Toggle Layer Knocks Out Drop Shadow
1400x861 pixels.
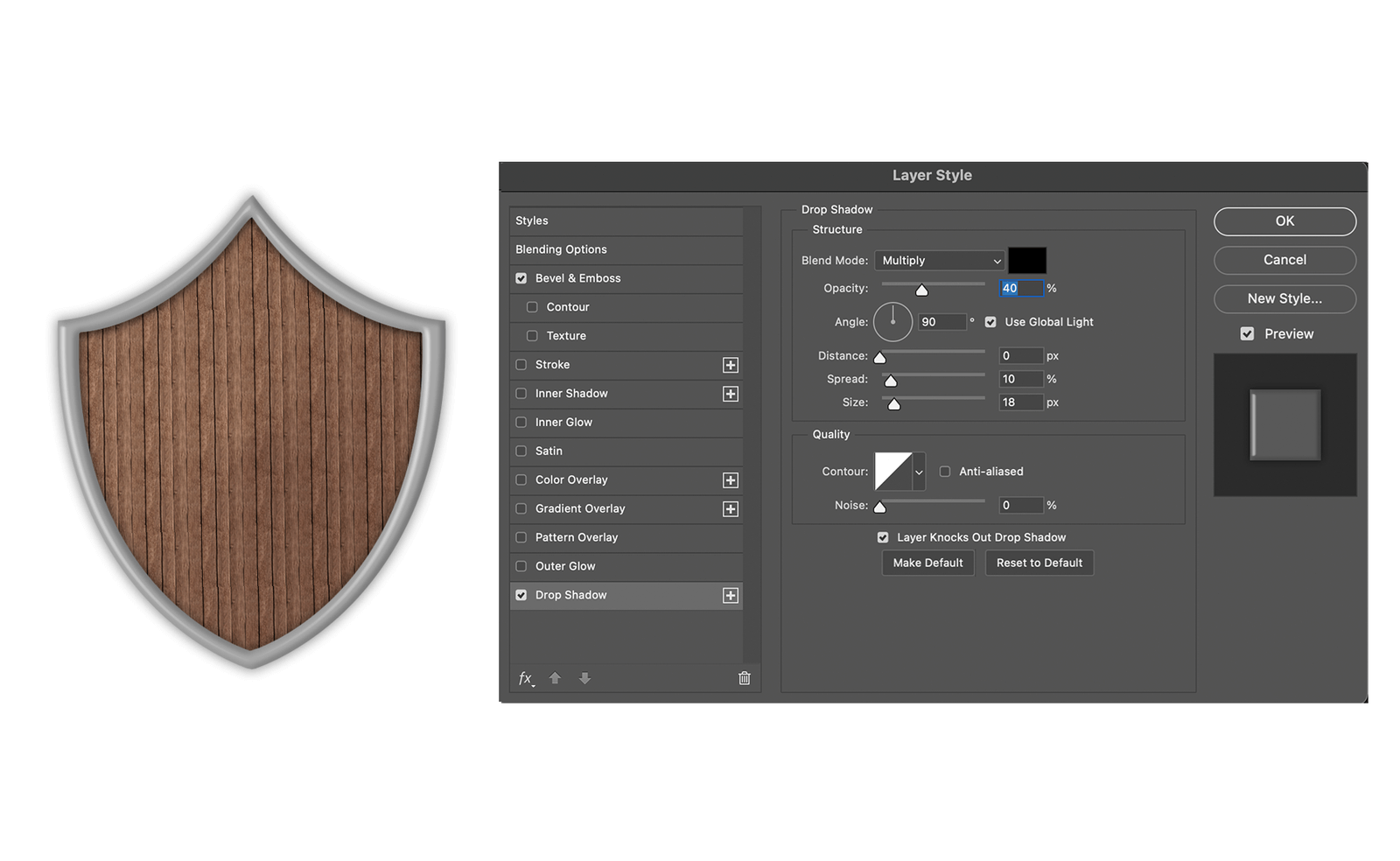tap(883, 538)
